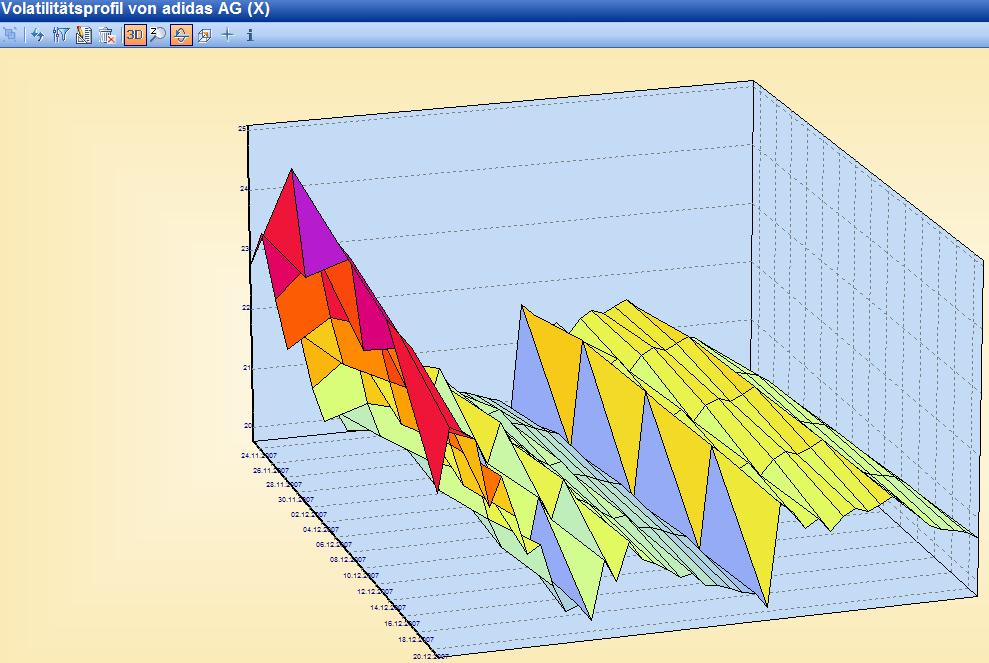This screenshot has width=989, height=663.
Task: Click the date label 24.11.2007
Action: click(259, 455)
